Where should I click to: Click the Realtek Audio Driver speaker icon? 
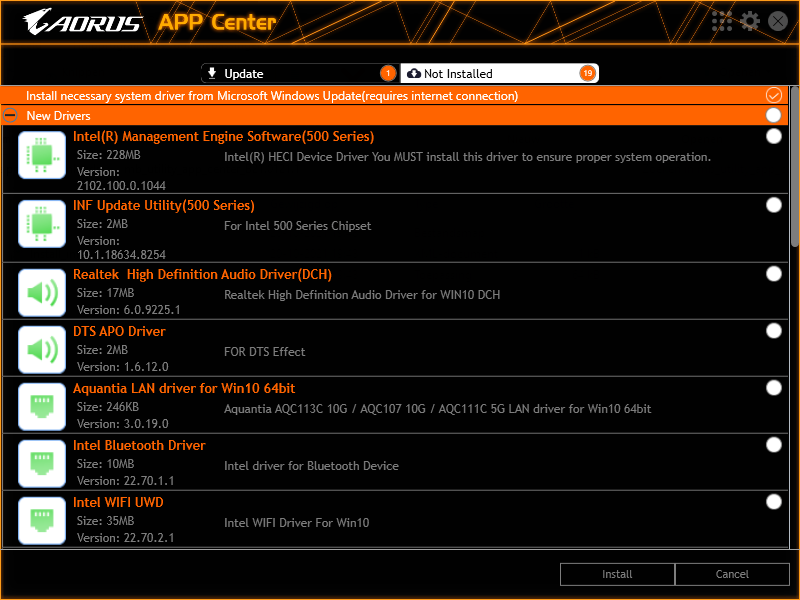pos(42,293)
